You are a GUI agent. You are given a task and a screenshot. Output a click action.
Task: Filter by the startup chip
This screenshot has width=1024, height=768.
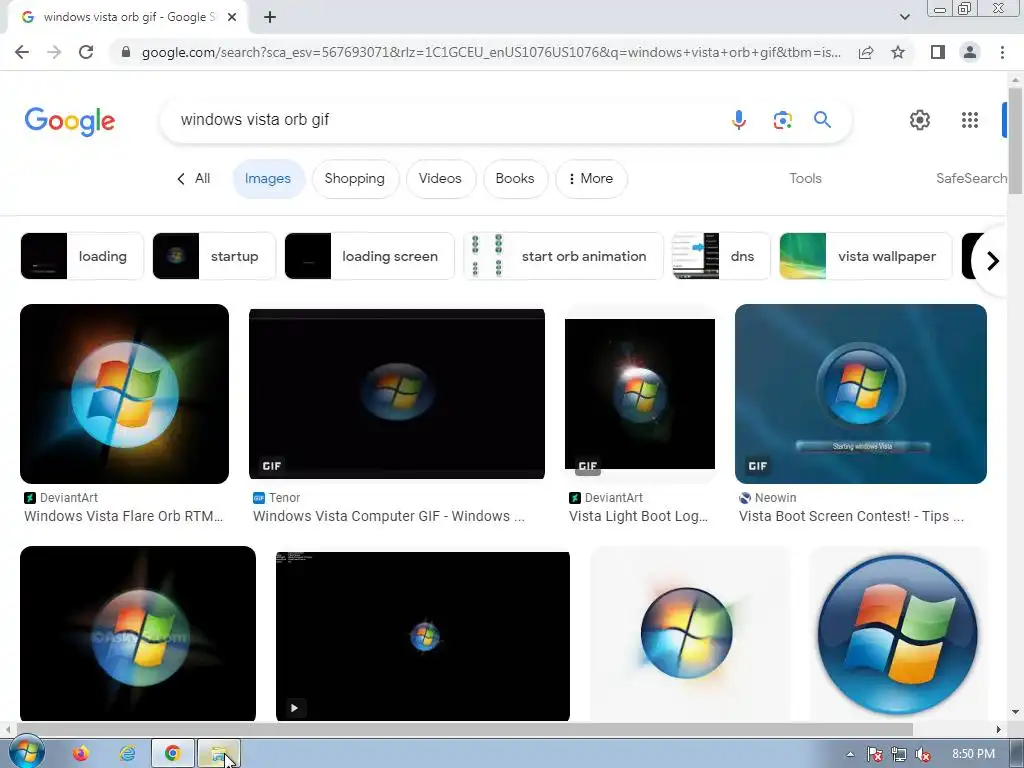pyautogui.click(x=214, y=256)
